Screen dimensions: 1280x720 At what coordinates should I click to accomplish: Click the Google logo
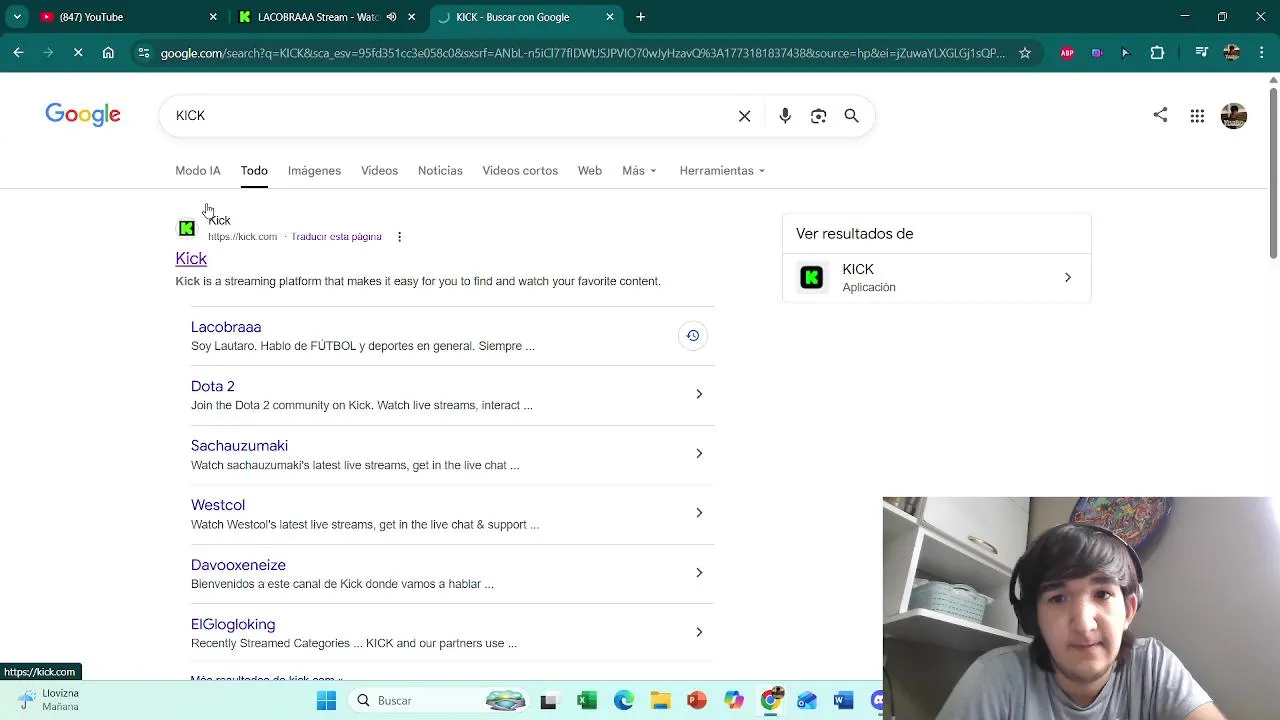coord(83,115)
